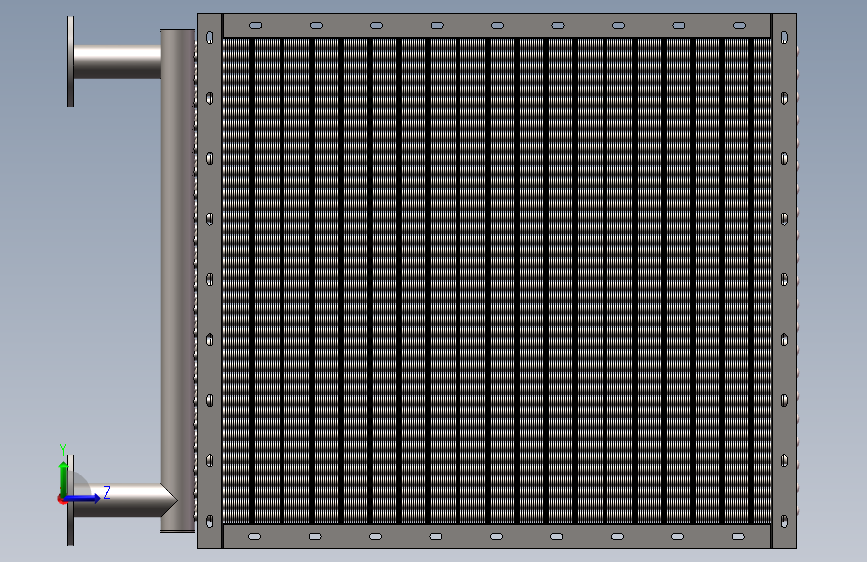Select the bottom frame bar with slotted holes
This screenshot has height=562, width=867.
point(497,536)
